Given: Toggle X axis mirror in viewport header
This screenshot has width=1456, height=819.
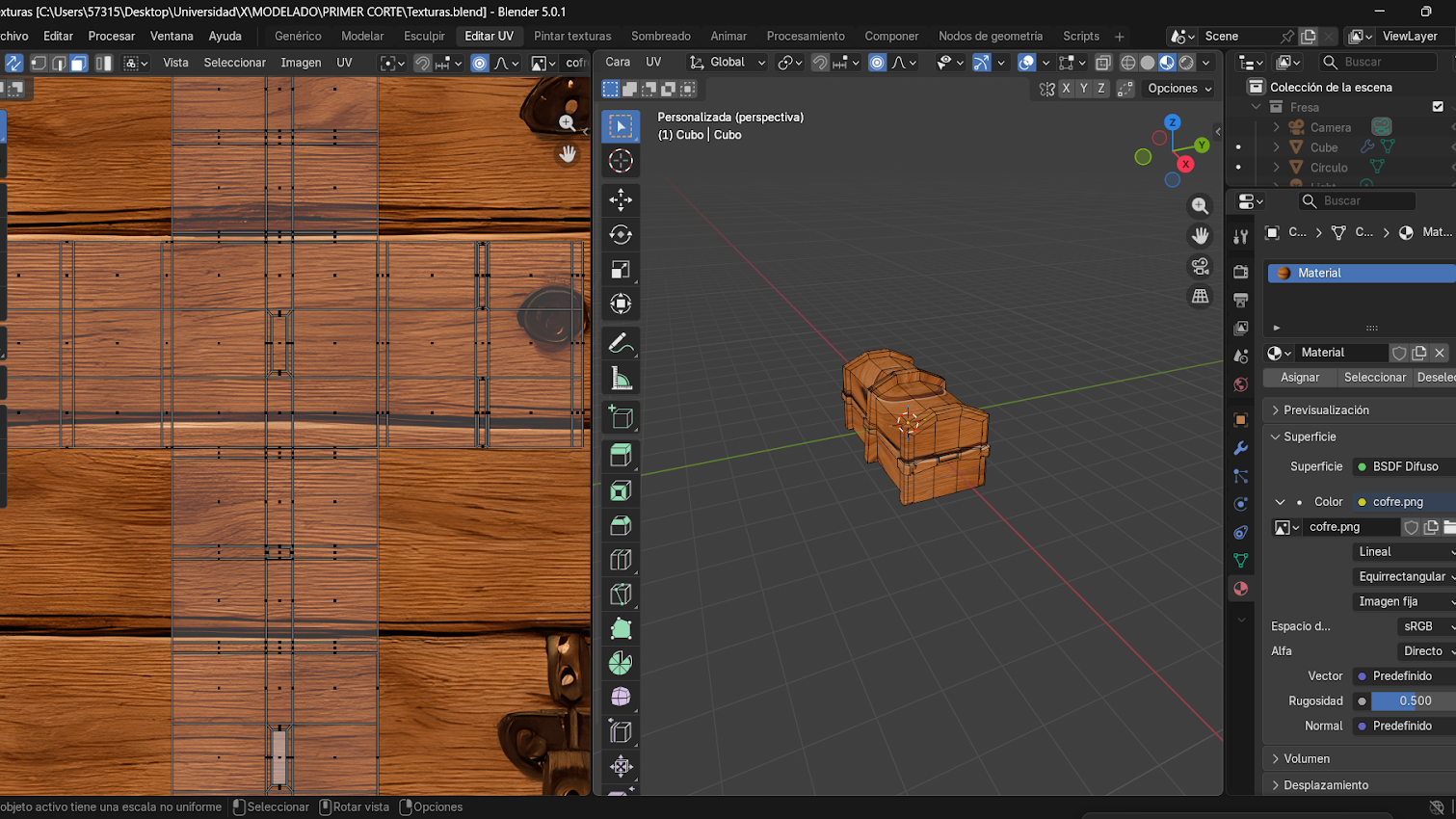Looking at the screenshot, I should point(1066,89).
